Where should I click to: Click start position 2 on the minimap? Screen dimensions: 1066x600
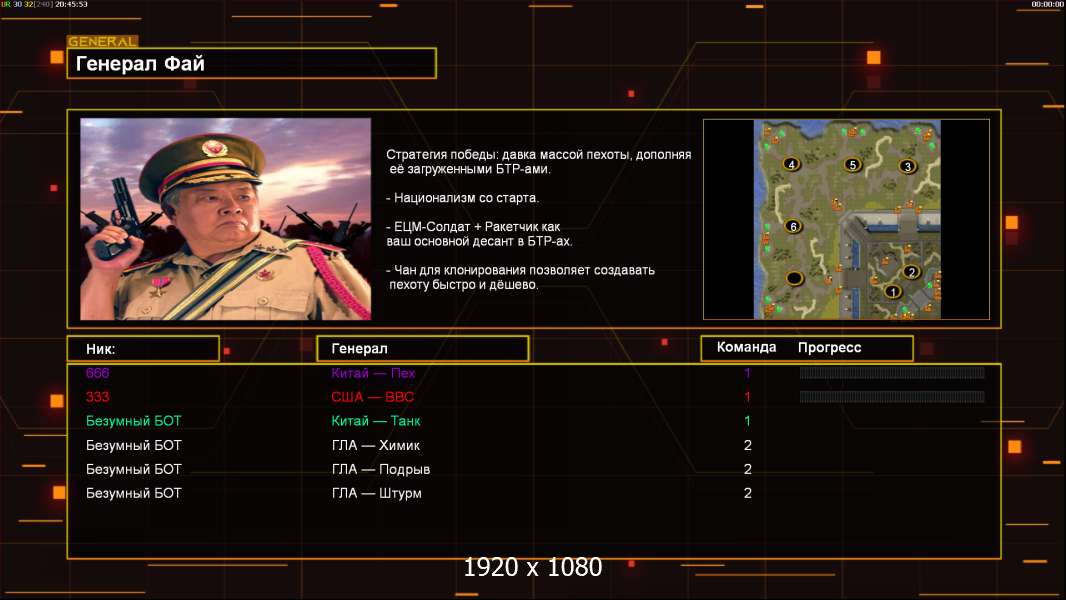[x=911, y=271]
